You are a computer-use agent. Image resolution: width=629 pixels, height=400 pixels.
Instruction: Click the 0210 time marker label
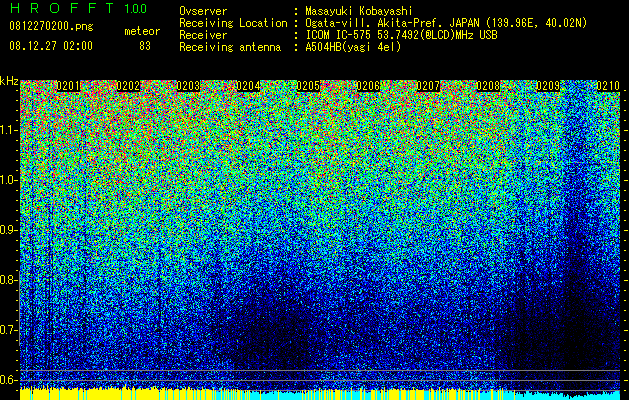(x=608, y=86)
